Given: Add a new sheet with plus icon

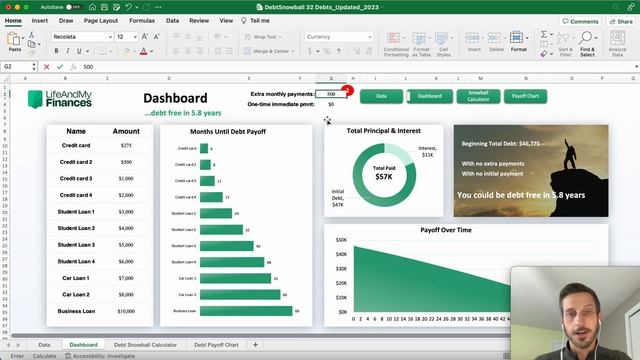Looking at the screenshot, I should click(x=256, y=345).
